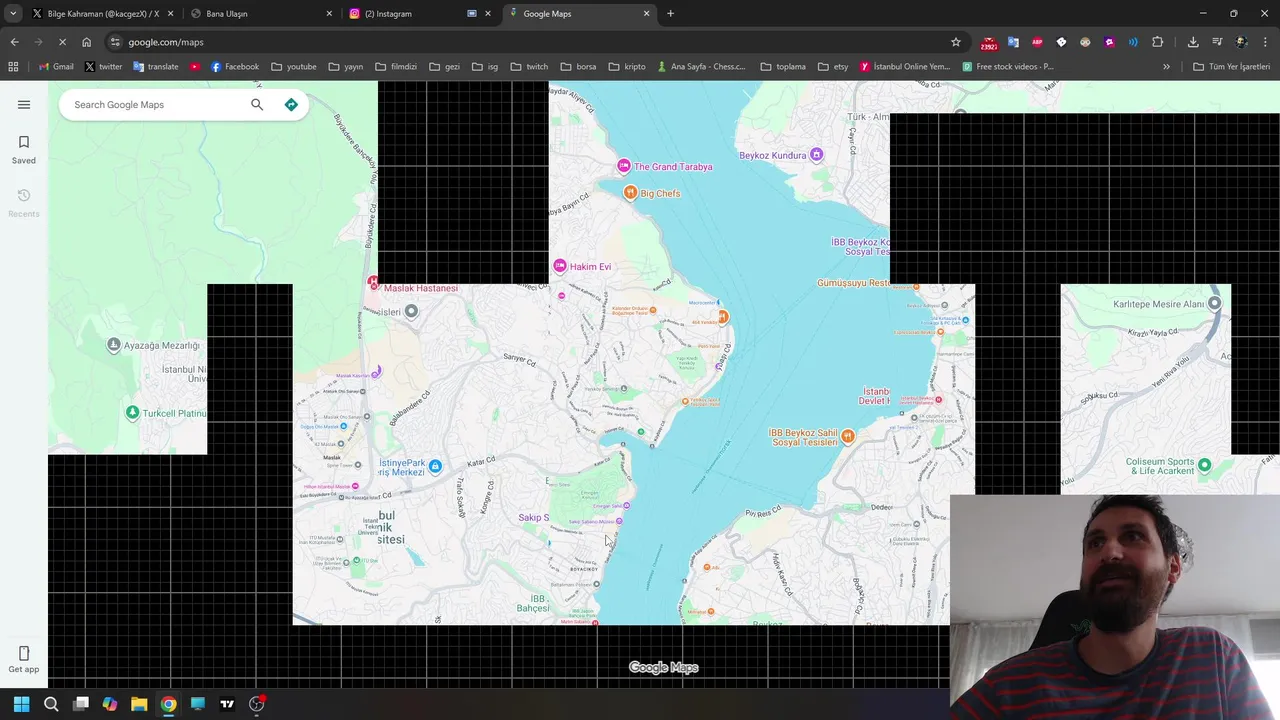Stop loading the page with X button
Viewport: 1280px width, 720px height.
tap(62, 42)
